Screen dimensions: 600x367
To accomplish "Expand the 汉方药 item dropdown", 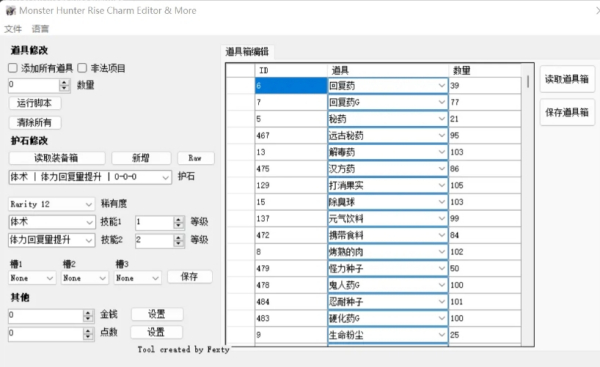I will 441,169.
